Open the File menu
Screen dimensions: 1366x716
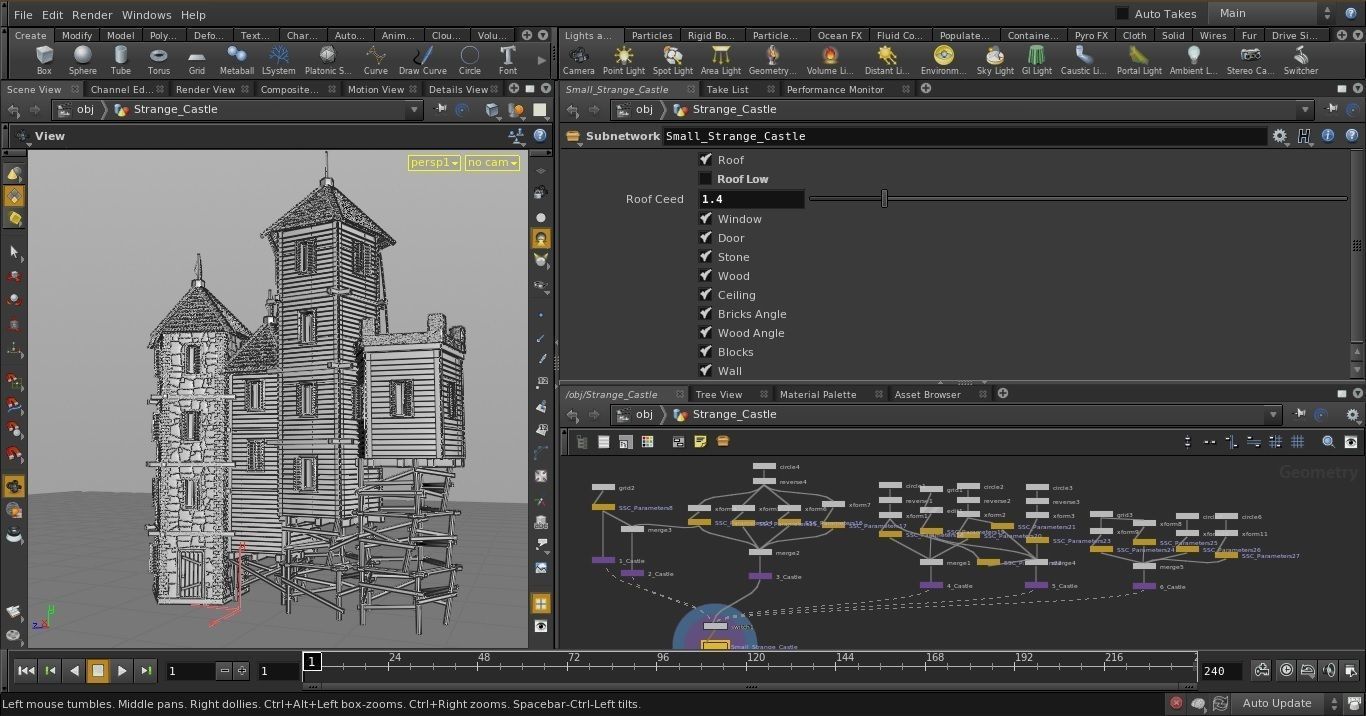pos(23,15)
